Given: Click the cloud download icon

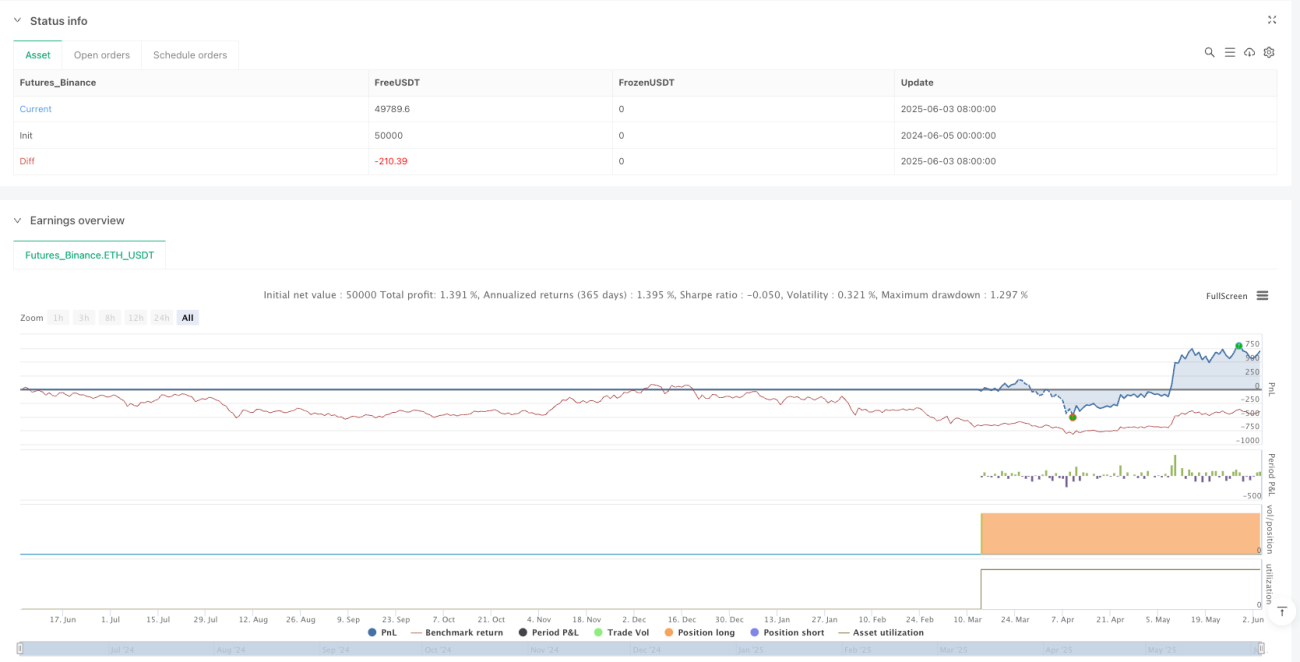Looking at the screenshot, I should [x=1249, y=52].
